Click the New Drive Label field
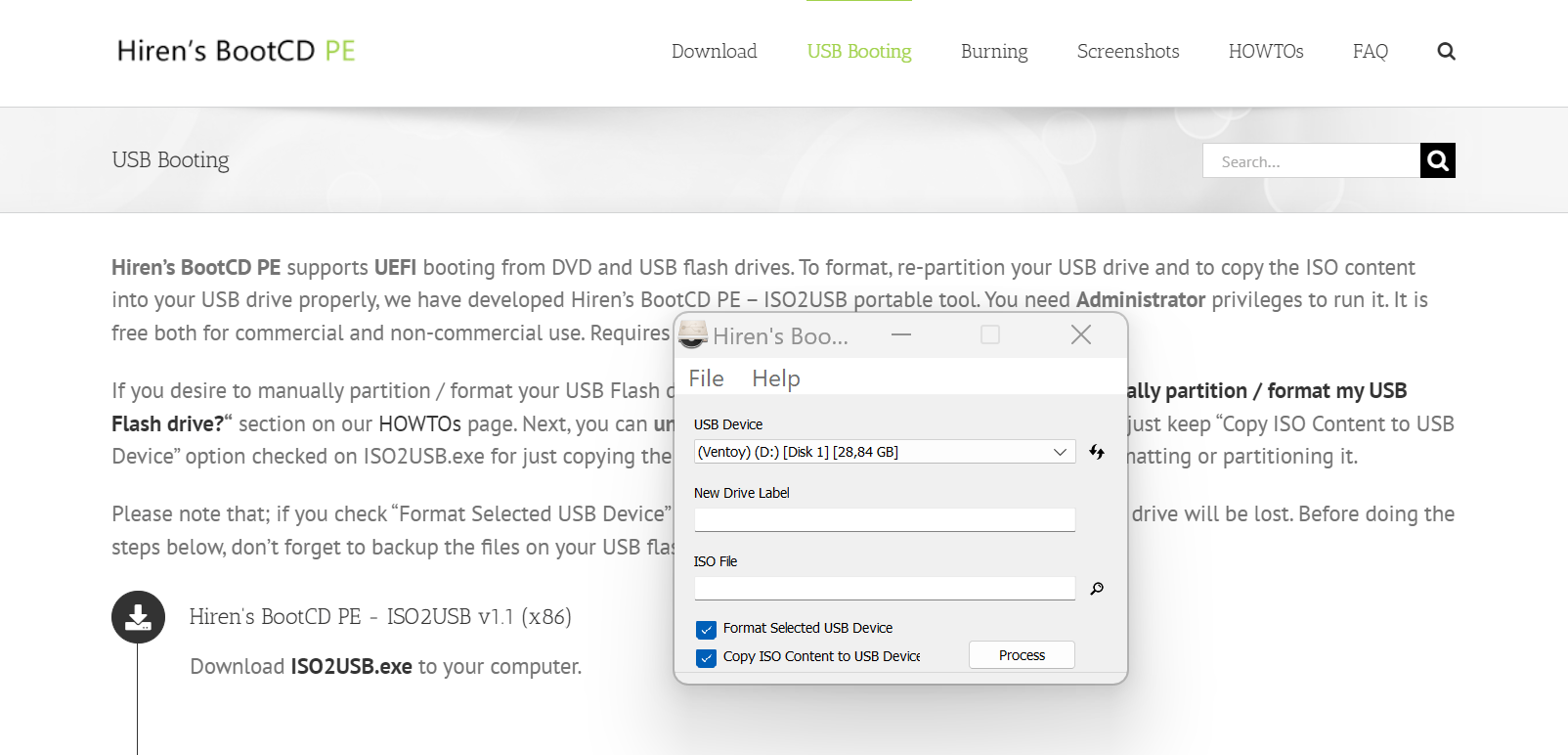This screenshot has width=1568, height=755. tap(885, 519)
